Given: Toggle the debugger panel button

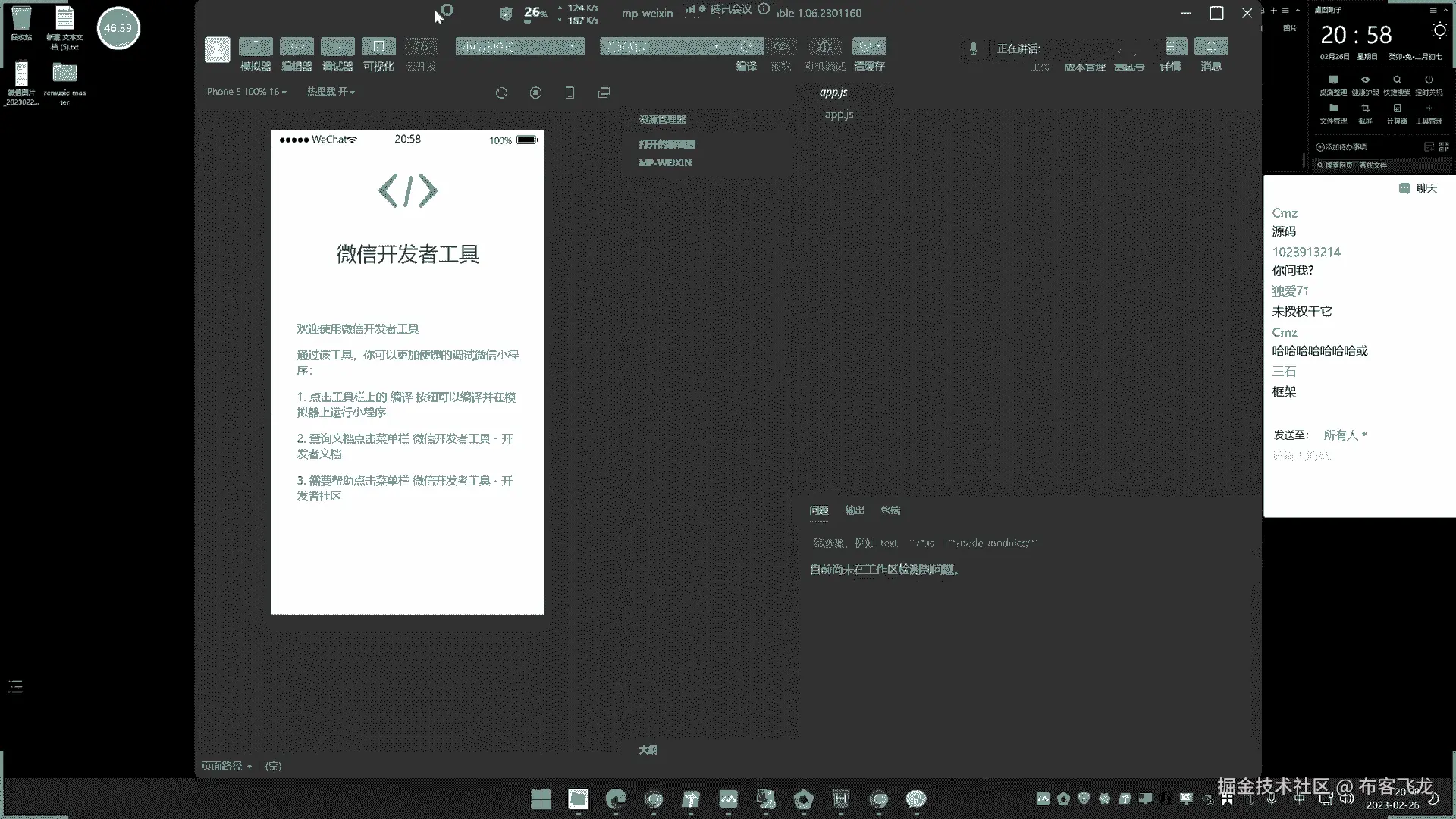Looking at the screenshot, I should 337,47.
